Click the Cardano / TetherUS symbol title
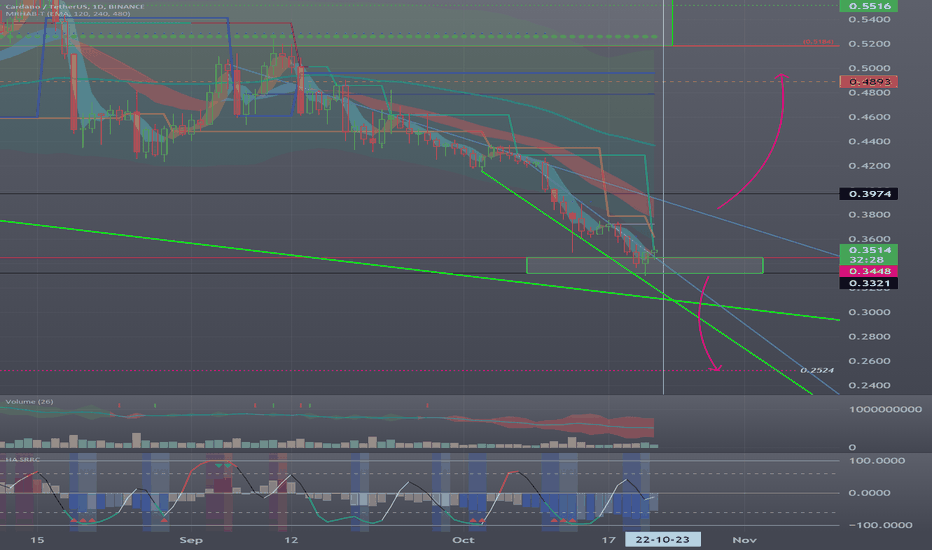 click(74, 7)
